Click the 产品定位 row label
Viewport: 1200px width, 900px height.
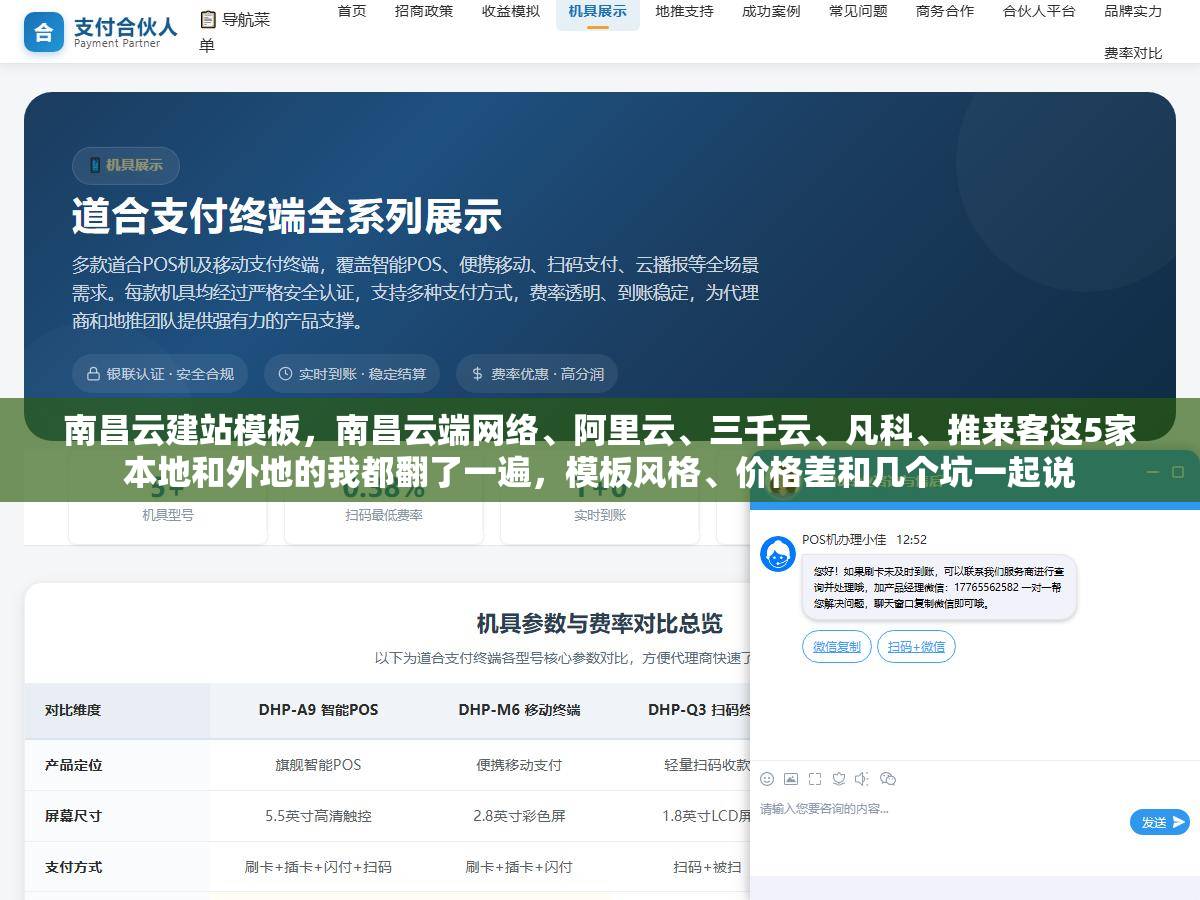pos(73,765)
